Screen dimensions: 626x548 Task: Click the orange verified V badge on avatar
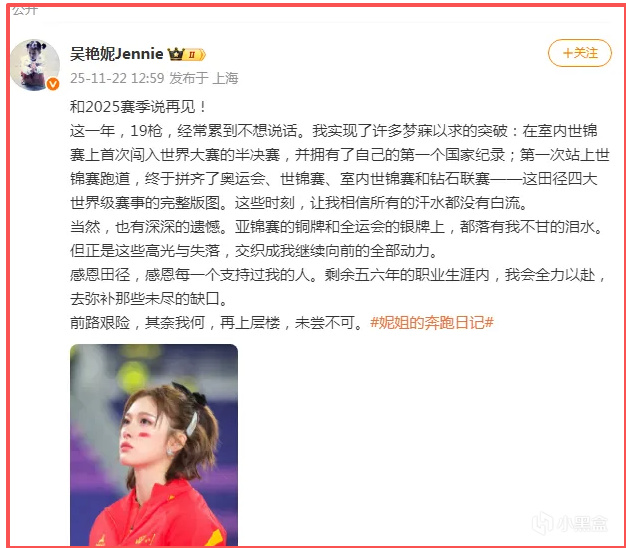click(53, 84)
